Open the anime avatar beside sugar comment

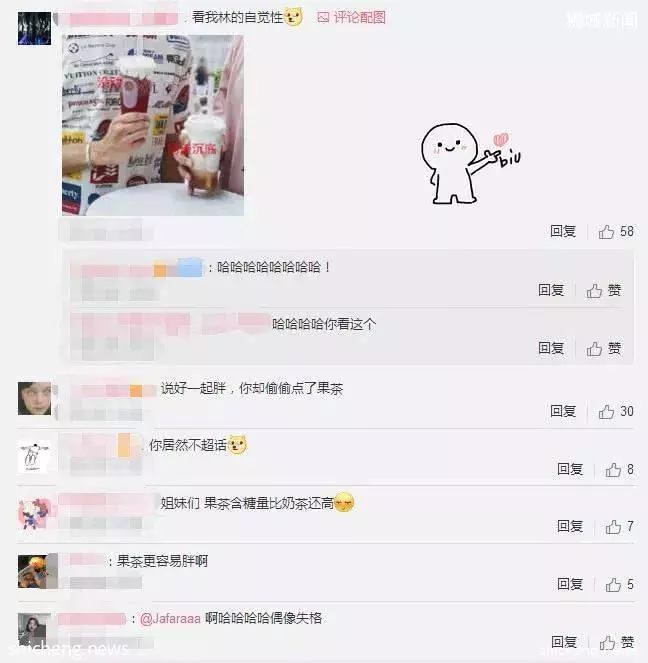pos(34,514)
